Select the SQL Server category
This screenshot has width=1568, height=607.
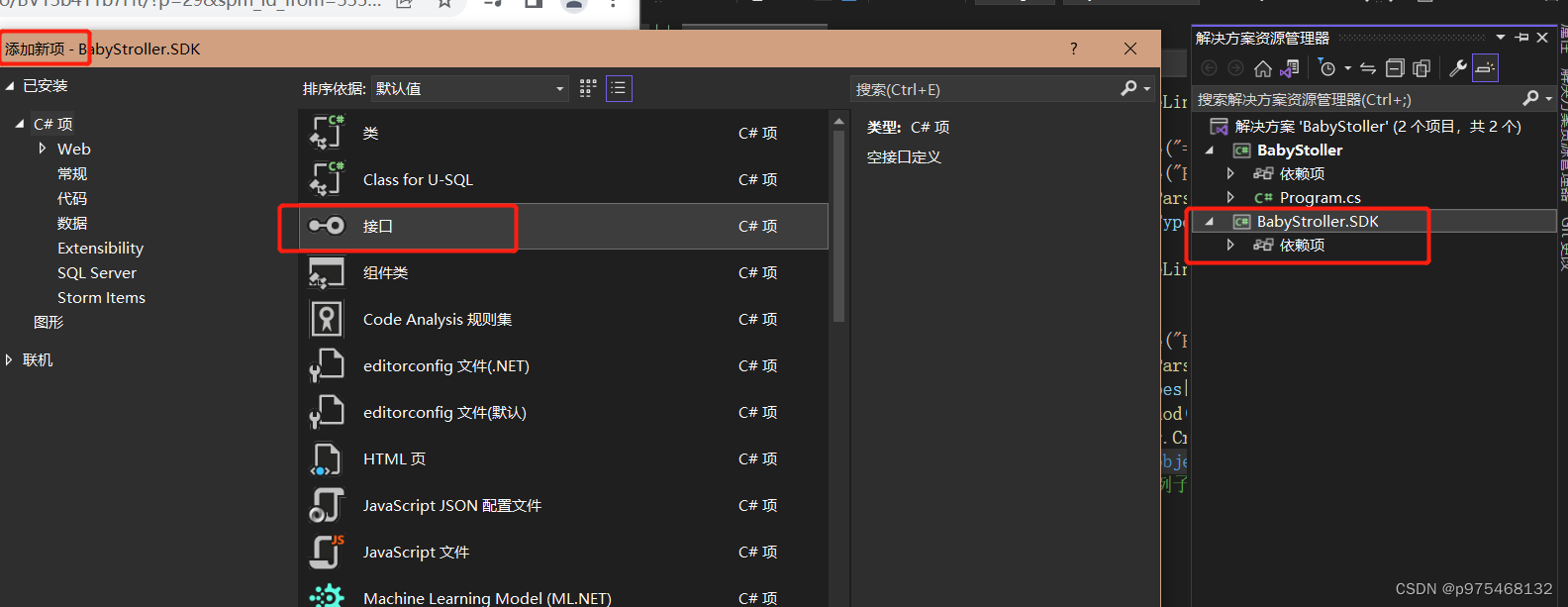pos(97,273)
